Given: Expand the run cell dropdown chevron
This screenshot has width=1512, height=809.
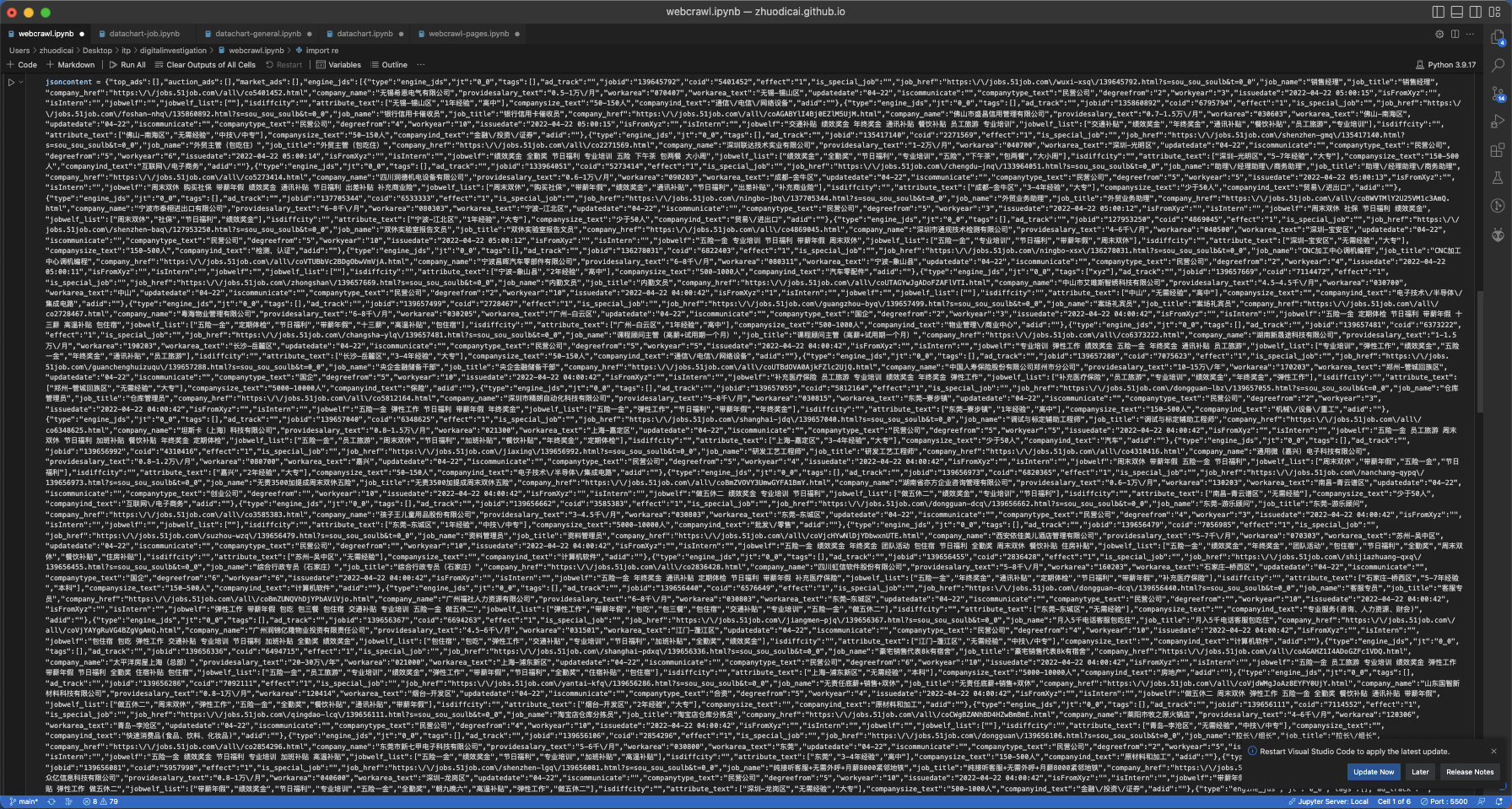Looking at the screenshot, I should pyautogui.click(x=21, y=83).
